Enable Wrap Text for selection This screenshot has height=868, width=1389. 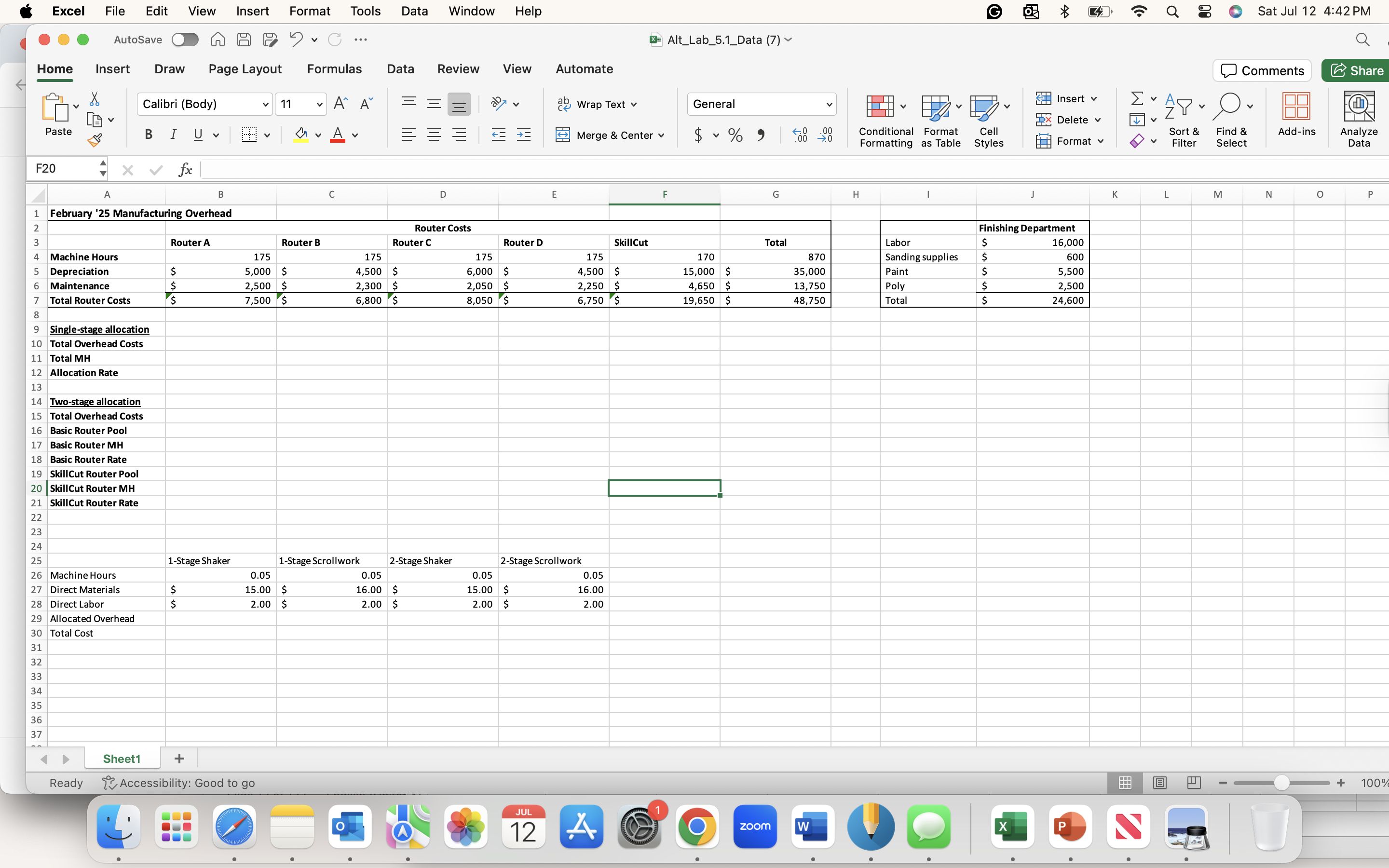(597, 104)
